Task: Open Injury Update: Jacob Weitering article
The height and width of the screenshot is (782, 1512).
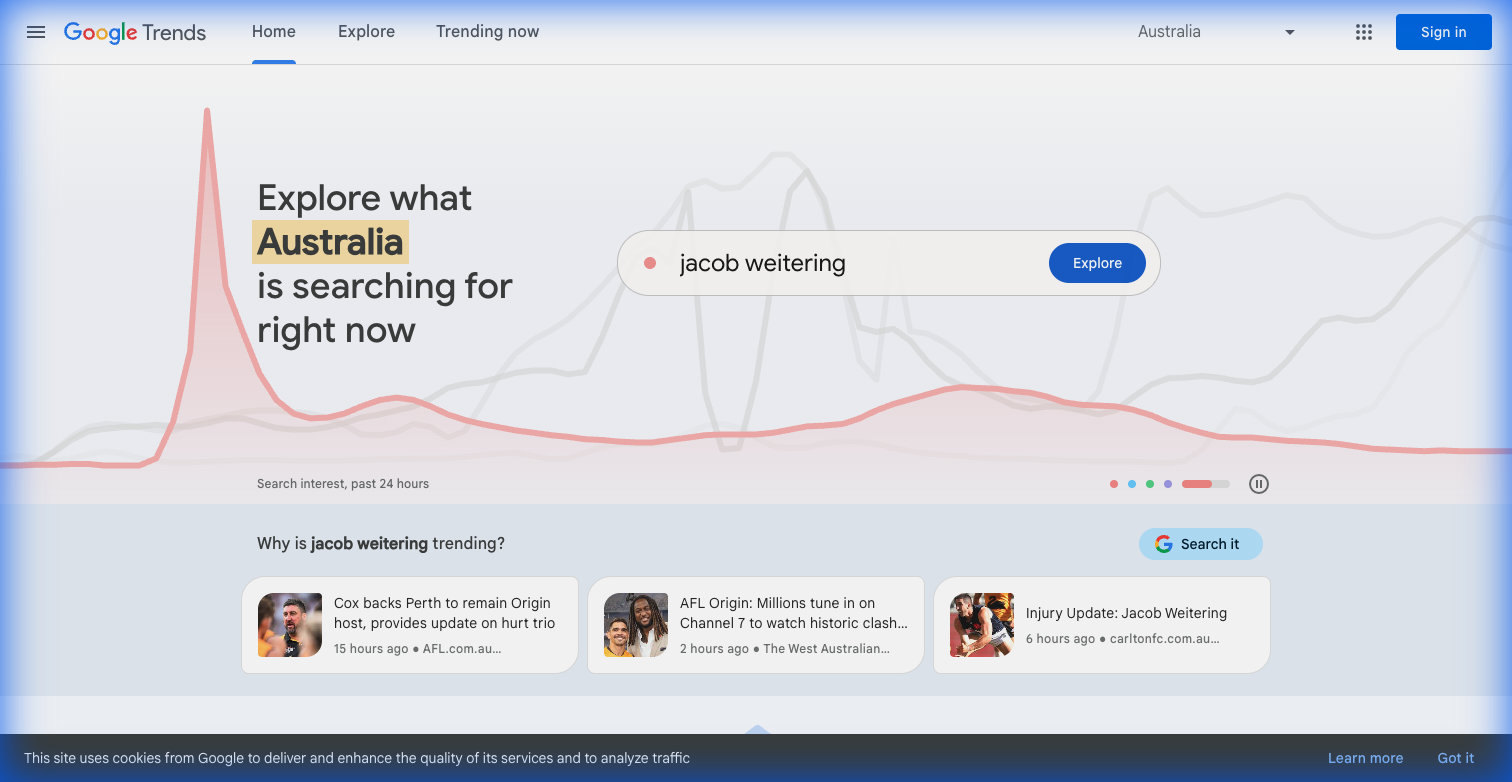Action: point(1126,614)
